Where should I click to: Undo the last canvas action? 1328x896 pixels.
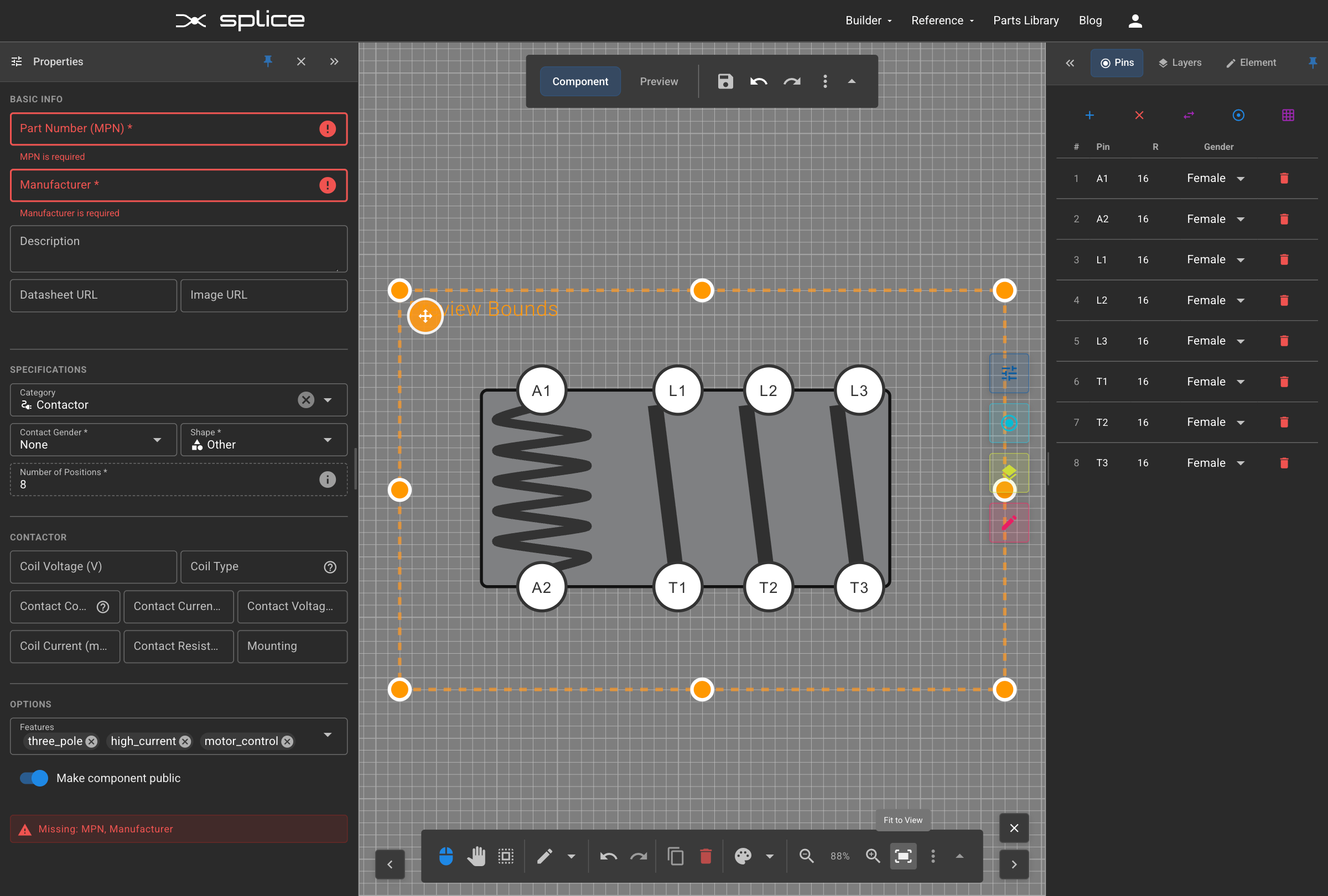pyautogui.click(x=608, y=856)
